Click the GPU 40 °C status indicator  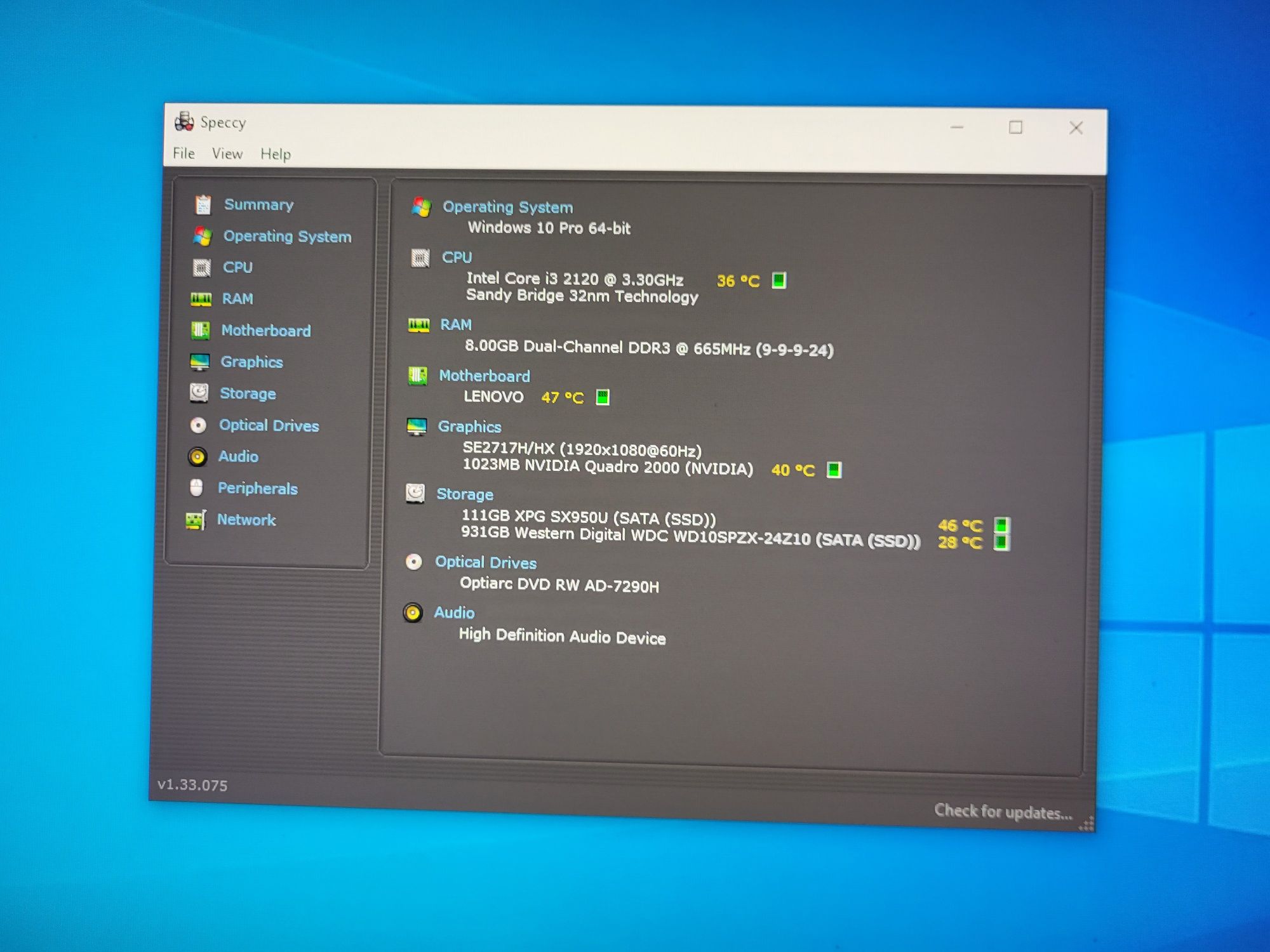point(834,470)
